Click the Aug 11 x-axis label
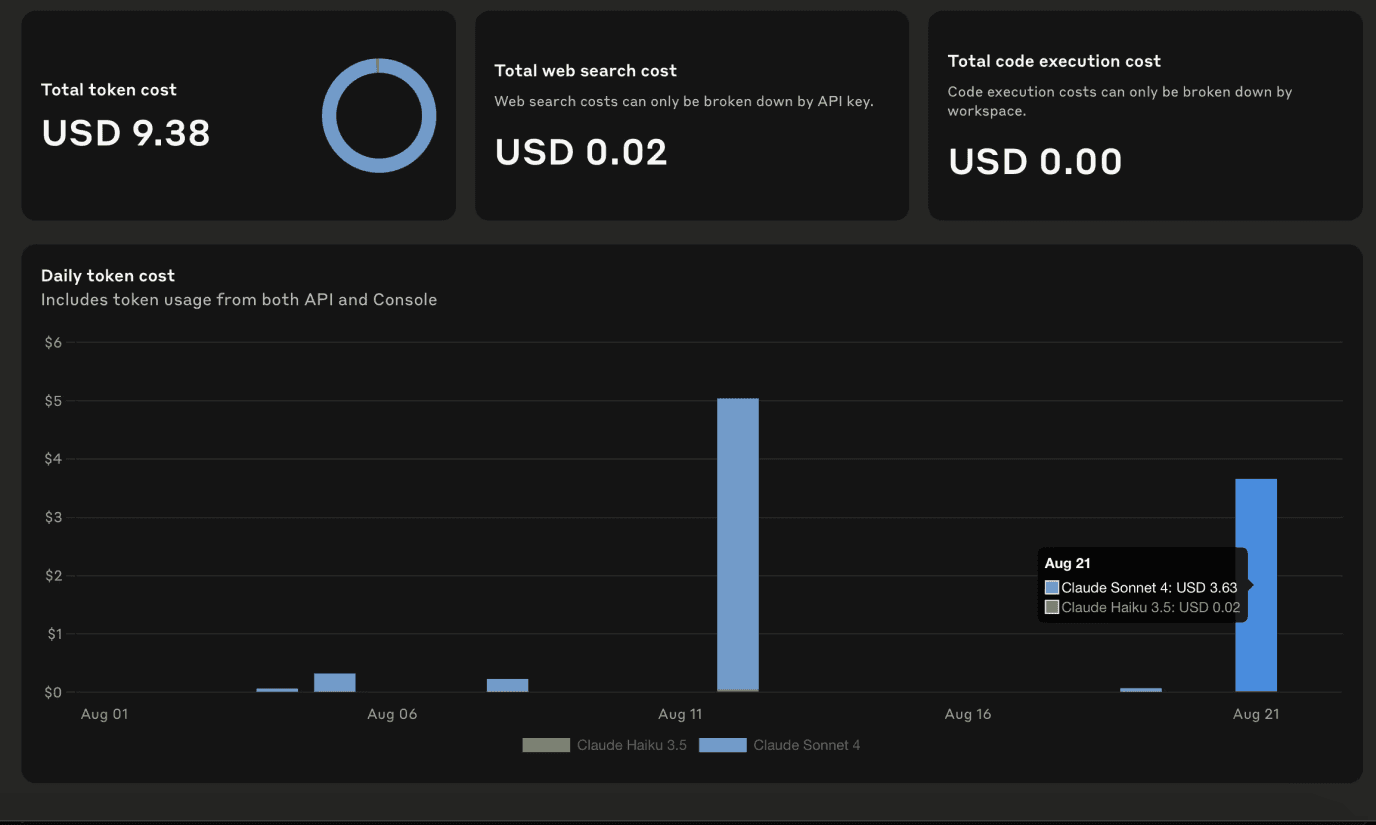This screenshot has height=825, width=1376. (679, 714)
